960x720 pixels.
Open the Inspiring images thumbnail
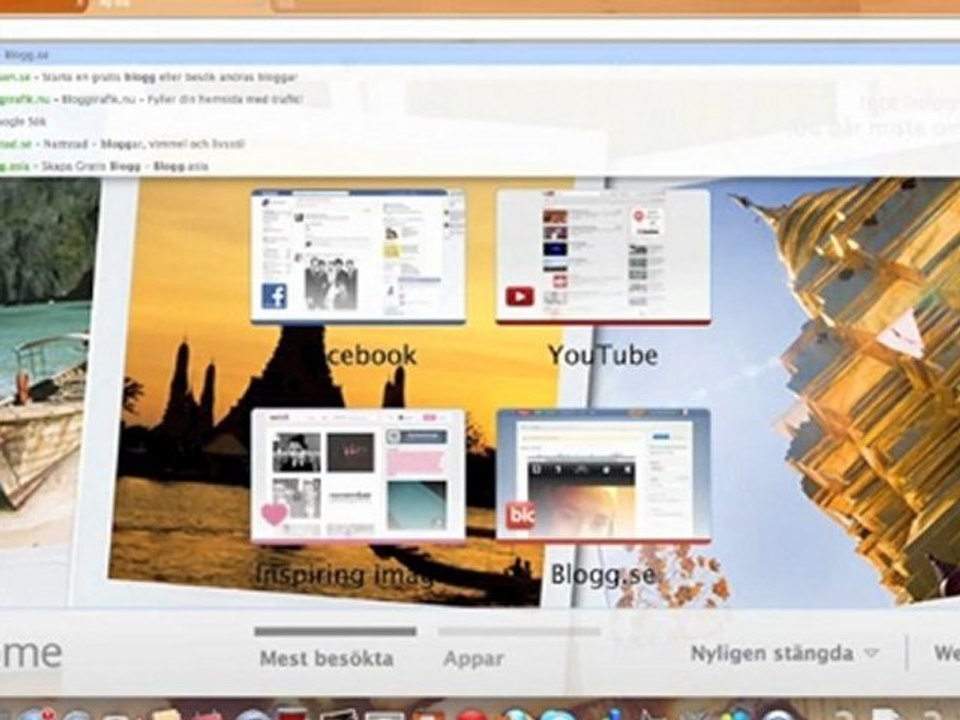[x=358, y=476]
